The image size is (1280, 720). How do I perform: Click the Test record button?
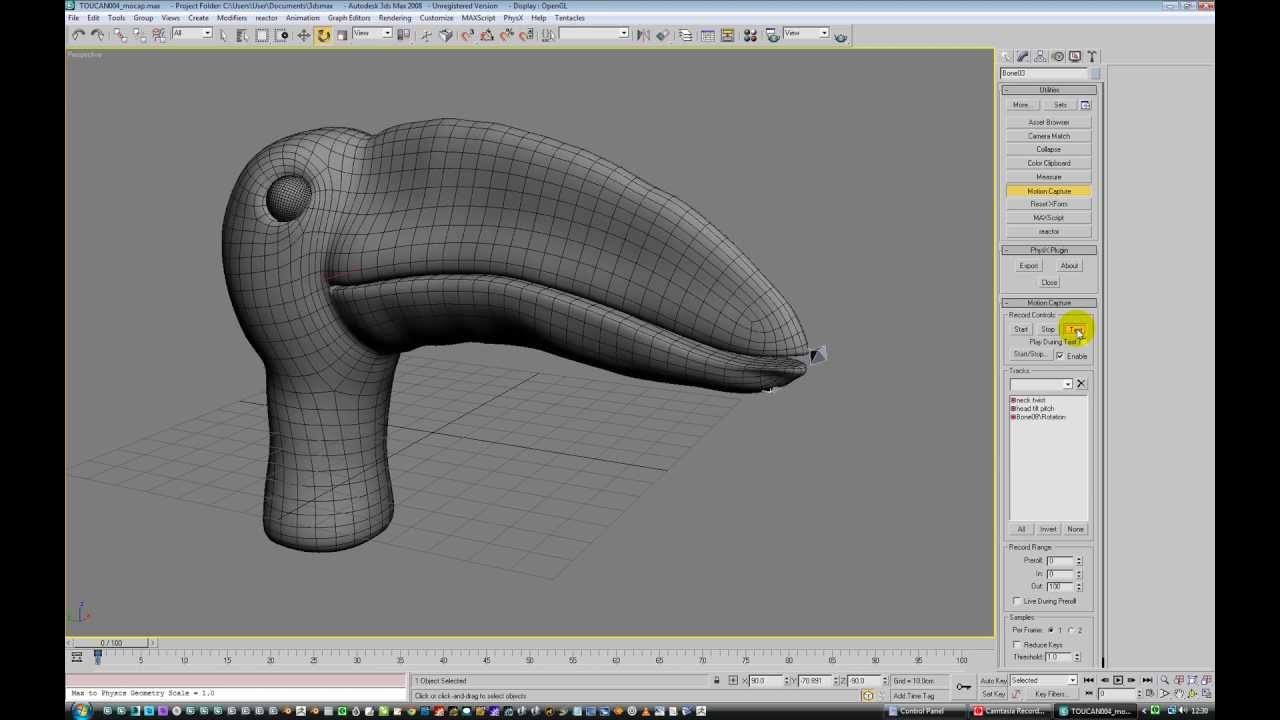coord(1075,329)
